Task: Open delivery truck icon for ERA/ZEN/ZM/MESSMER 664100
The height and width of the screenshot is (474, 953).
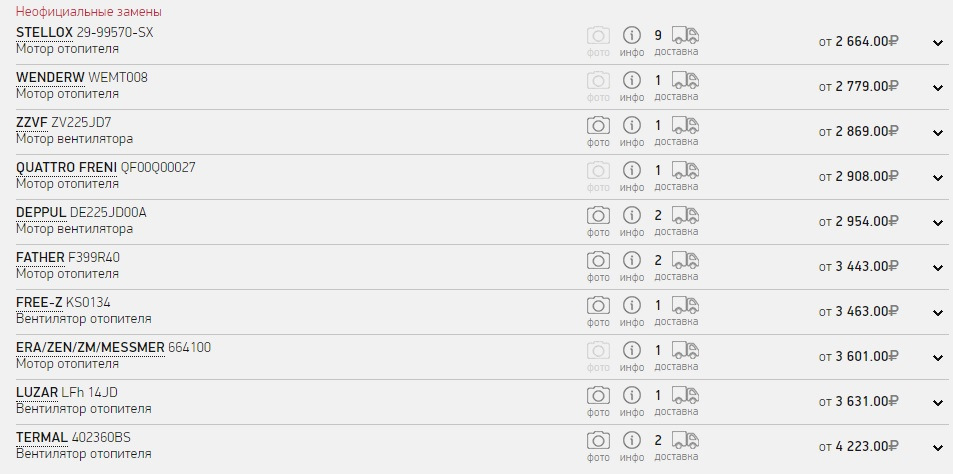Action: coord(685,350)
